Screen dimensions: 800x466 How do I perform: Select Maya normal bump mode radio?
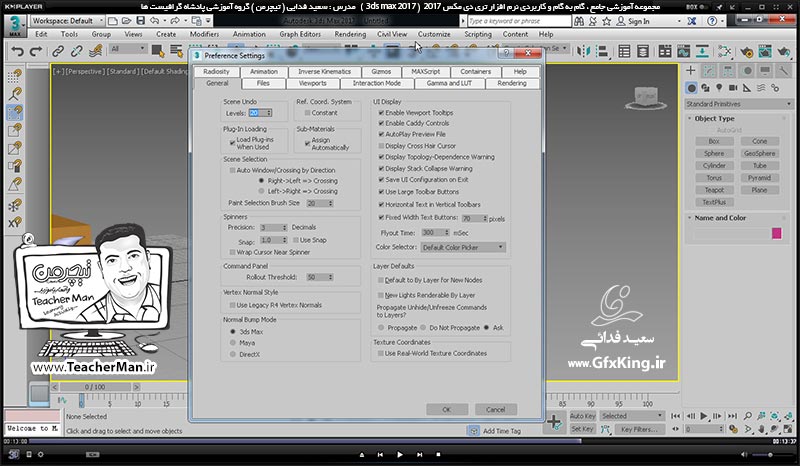pyautogui.click(x=233, y=343)
